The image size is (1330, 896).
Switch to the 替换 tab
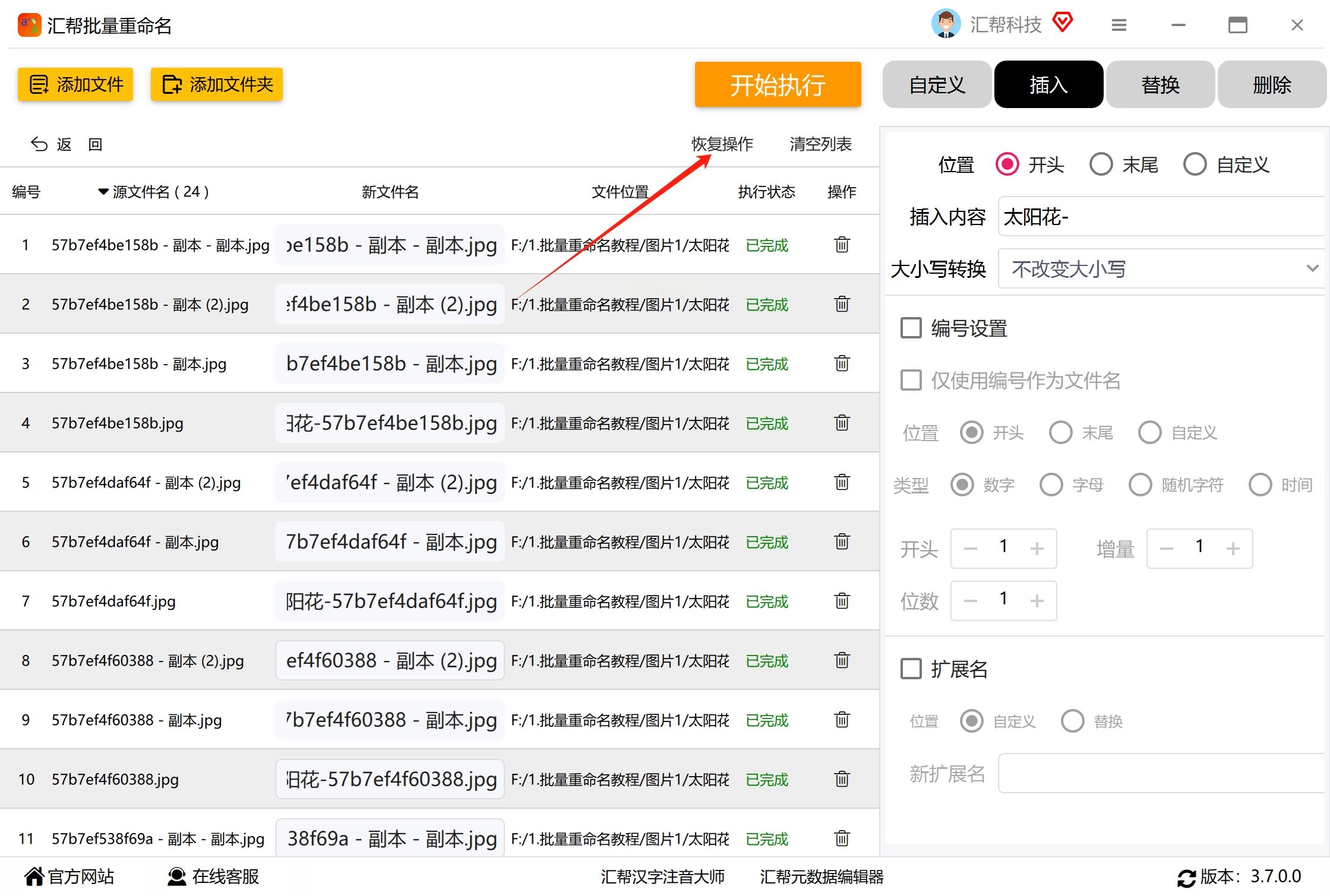point(1160,85)
